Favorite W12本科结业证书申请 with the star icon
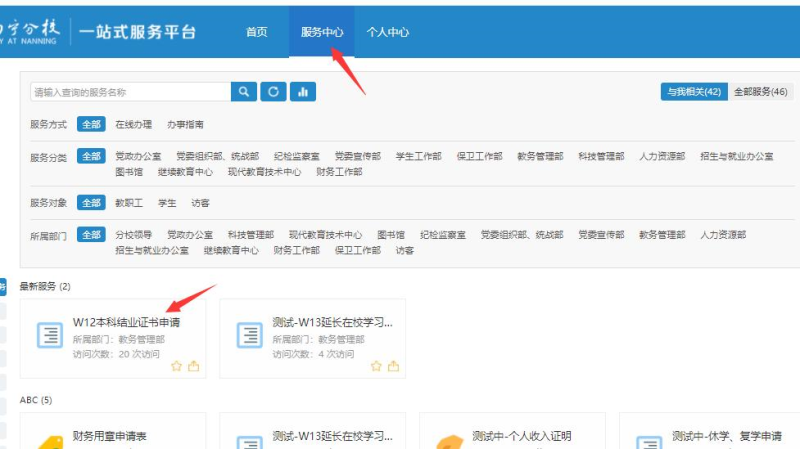The width and height of the screenshot is (800, 449). pyautogui.click(x=177, y=366)
